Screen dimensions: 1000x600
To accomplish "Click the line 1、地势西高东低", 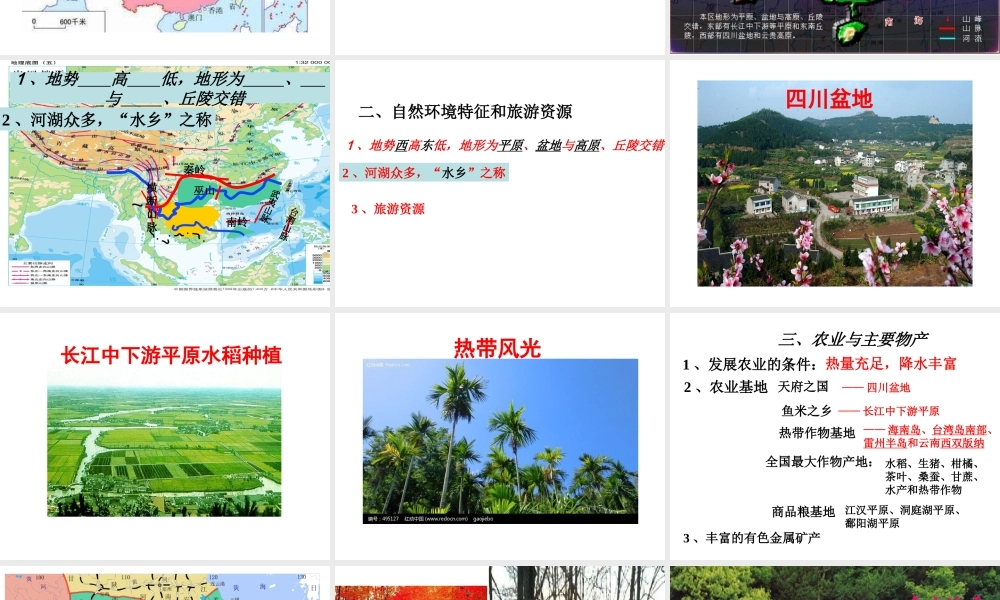I will (x=506, y=145).
